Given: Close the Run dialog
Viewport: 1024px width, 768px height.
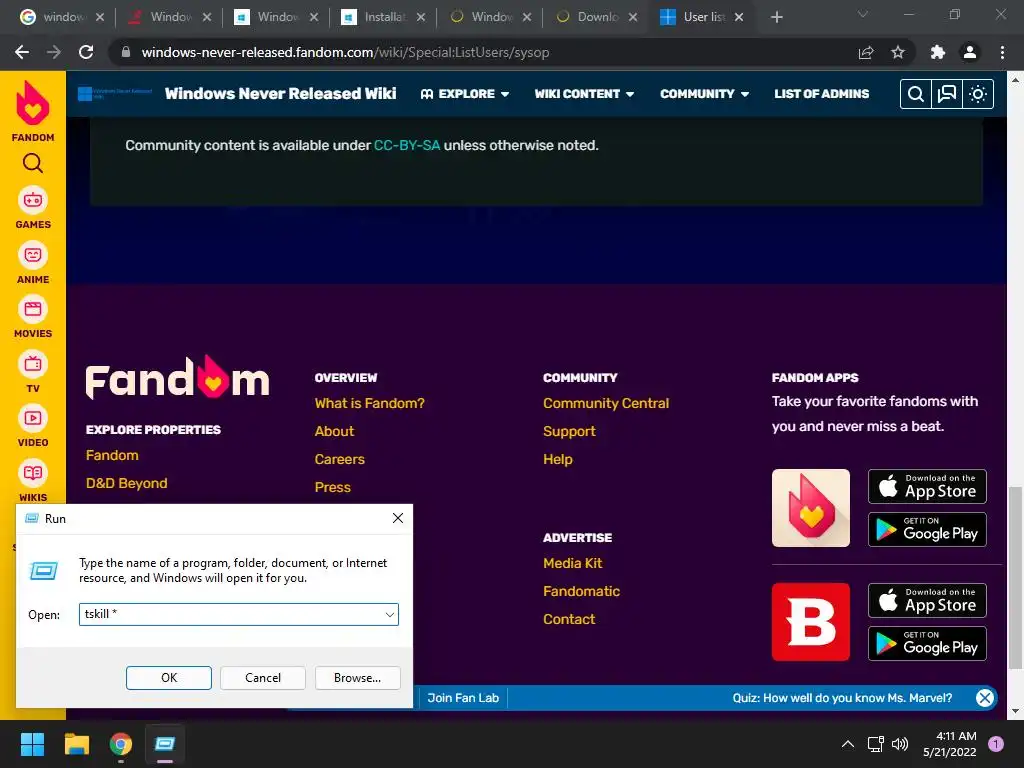Looking at the screenshot, I should pyautogui.click(x=398, y=519).
